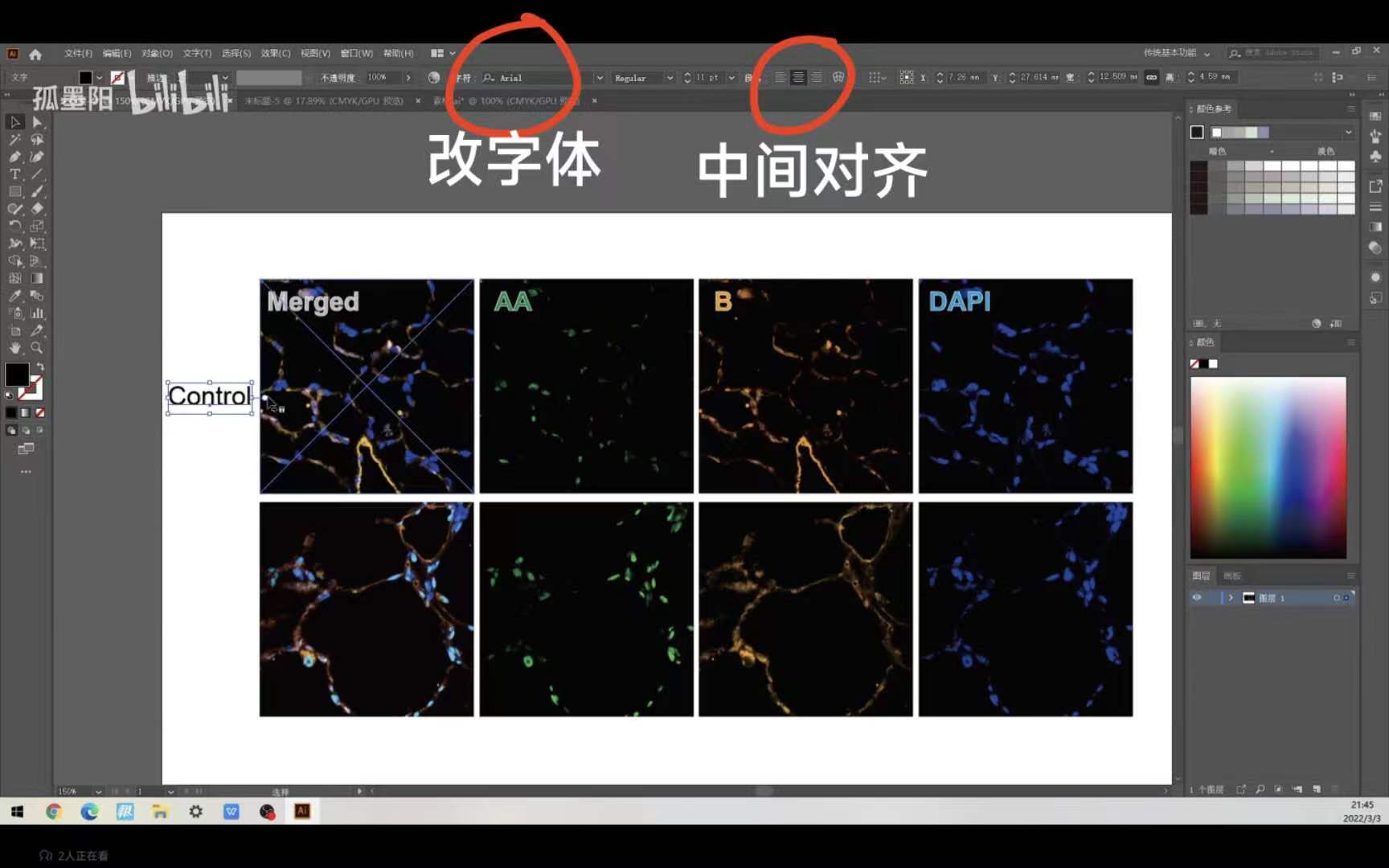Activate the Zoom tool

36,346
